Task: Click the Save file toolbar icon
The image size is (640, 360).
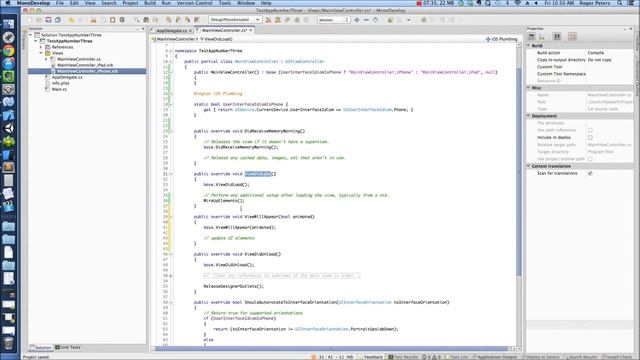Action: [49, 20]
